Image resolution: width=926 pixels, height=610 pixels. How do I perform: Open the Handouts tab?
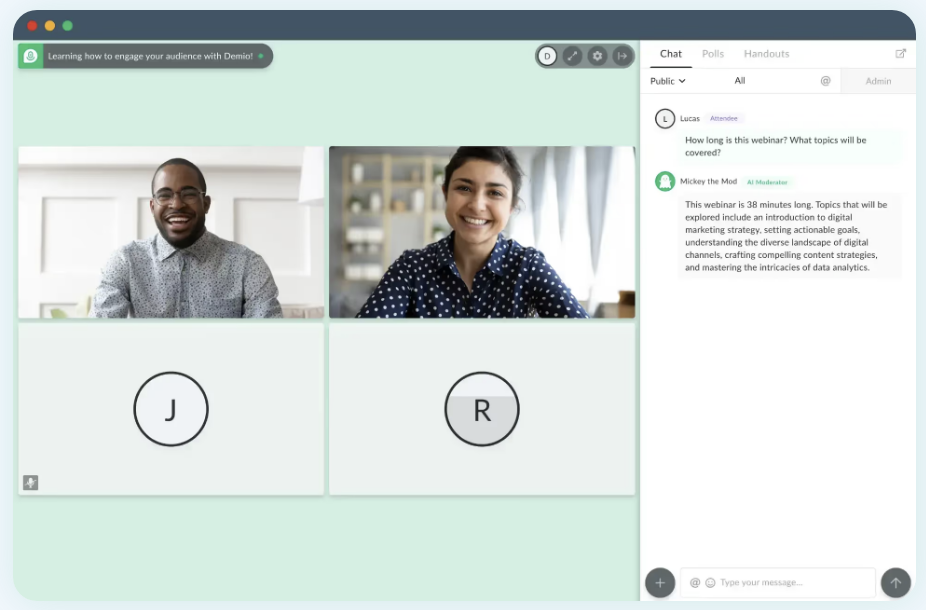pos(766,54)
